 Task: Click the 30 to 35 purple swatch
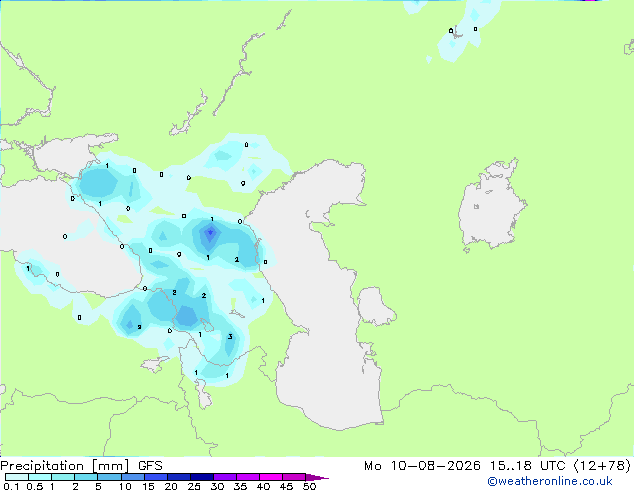pos(224,477)
